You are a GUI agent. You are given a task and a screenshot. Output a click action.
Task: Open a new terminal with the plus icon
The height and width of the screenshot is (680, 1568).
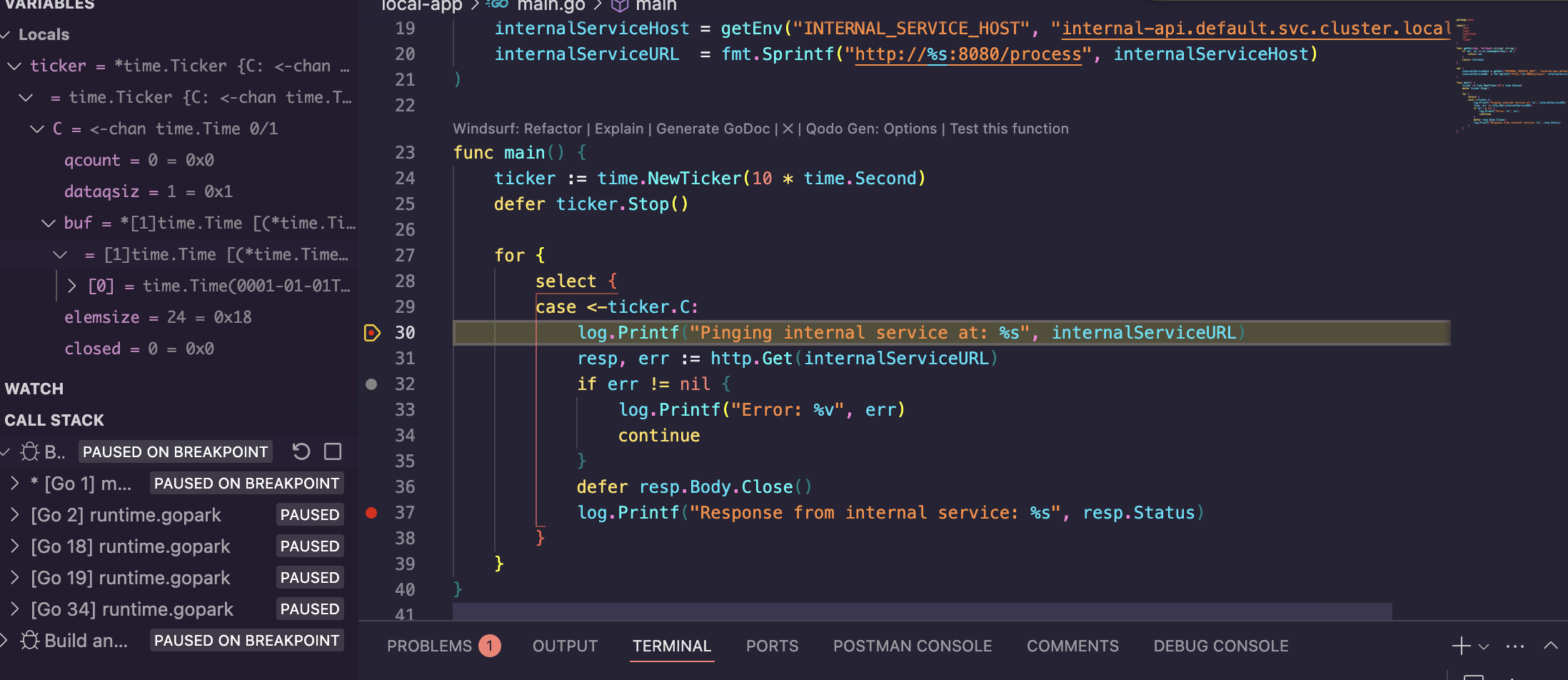(1460, 645)
